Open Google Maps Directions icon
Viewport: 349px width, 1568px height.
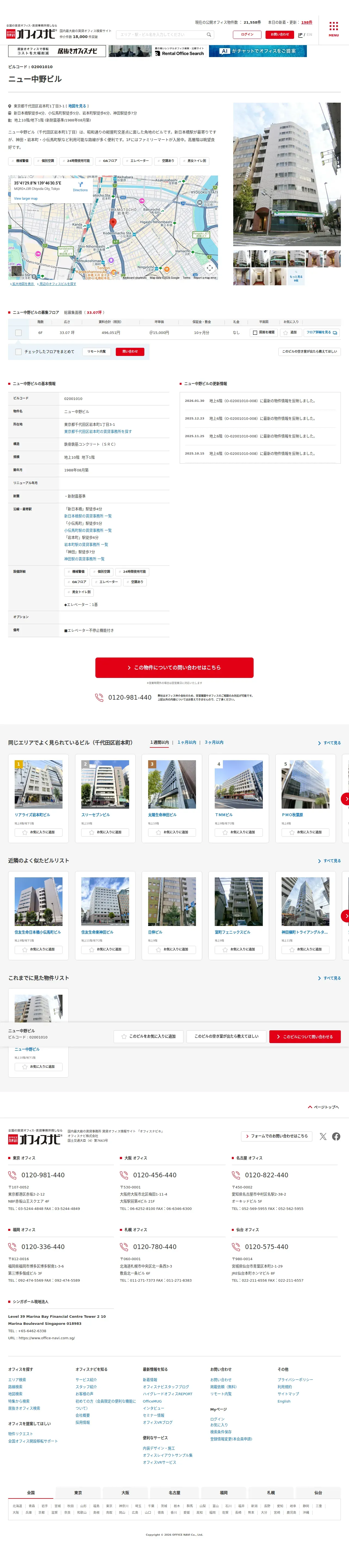click(80, 184)
